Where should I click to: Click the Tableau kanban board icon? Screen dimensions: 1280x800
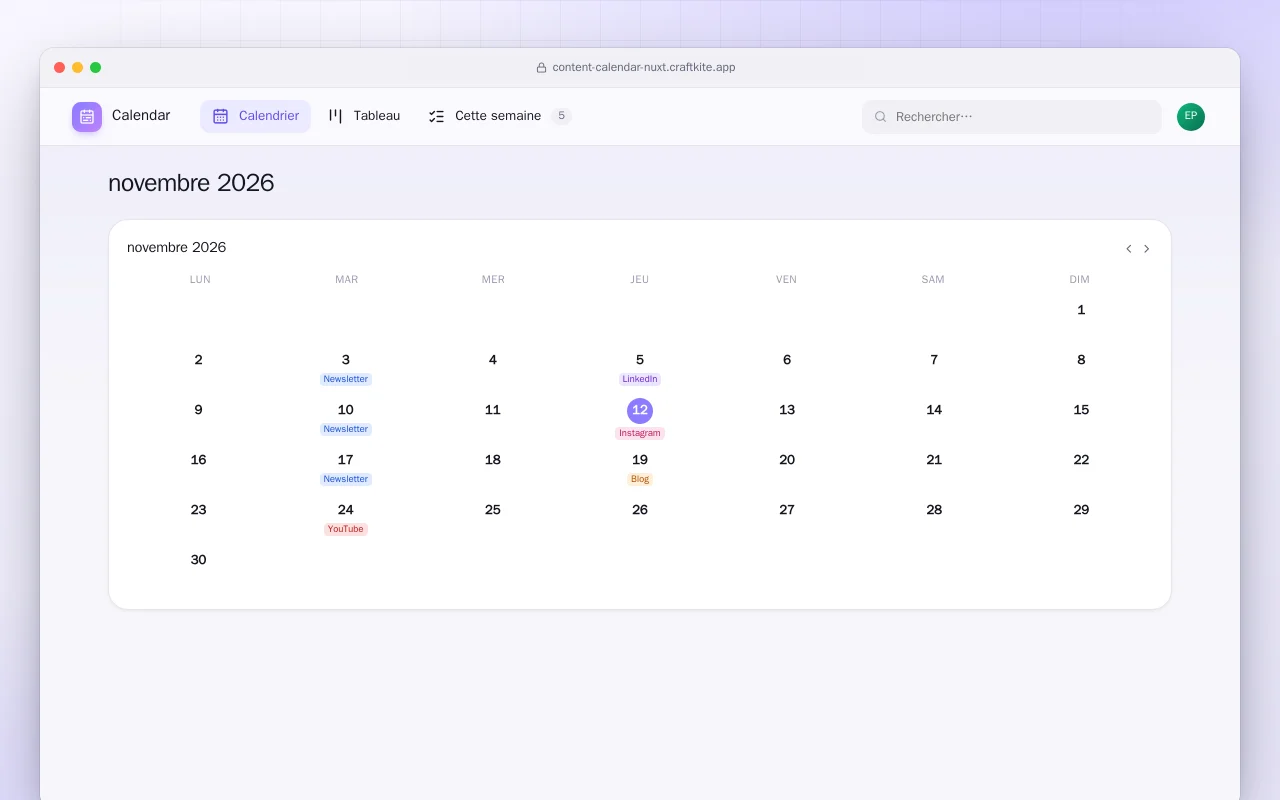pos(336,116)
